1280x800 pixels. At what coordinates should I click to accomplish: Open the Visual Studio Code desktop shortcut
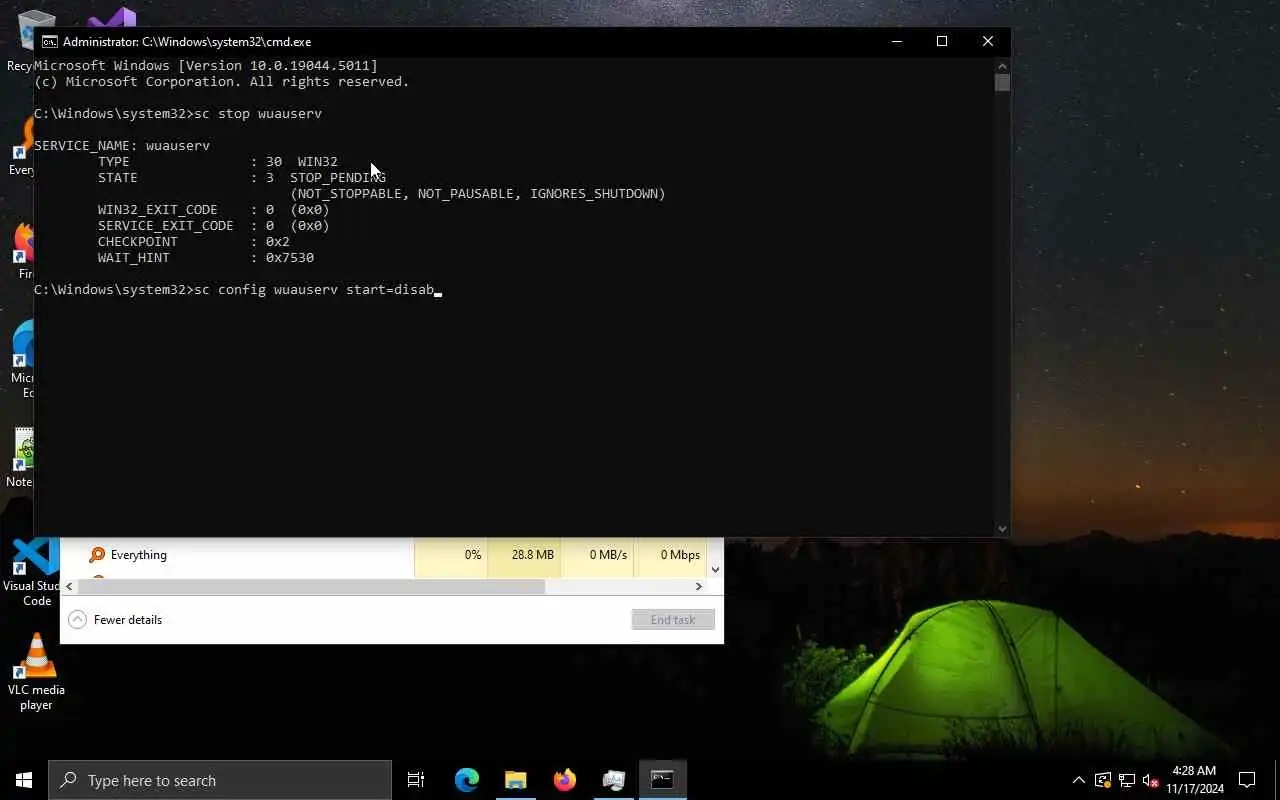pyautogui.click(x=35, y=571)
